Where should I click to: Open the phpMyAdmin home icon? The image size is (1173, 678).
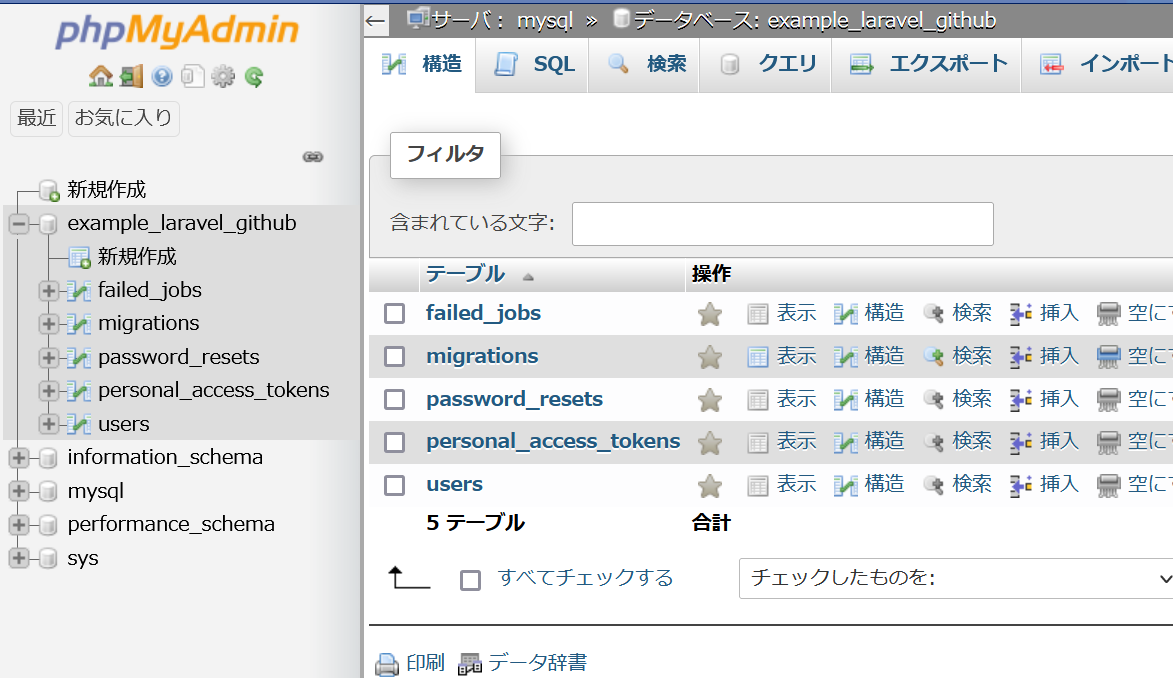(x=100, y=76)
